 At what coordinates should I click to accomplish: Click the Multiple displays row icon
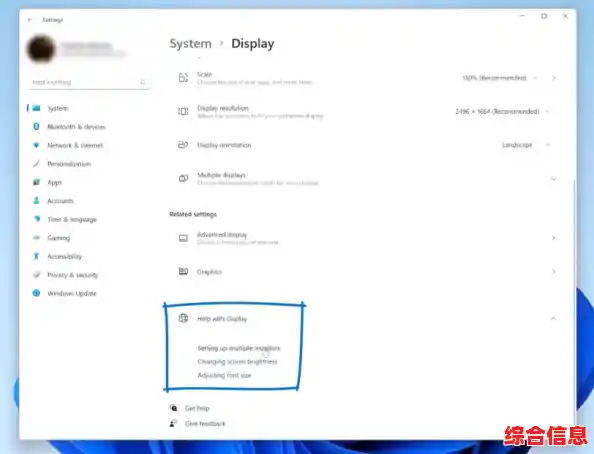[x=183, y=178]
